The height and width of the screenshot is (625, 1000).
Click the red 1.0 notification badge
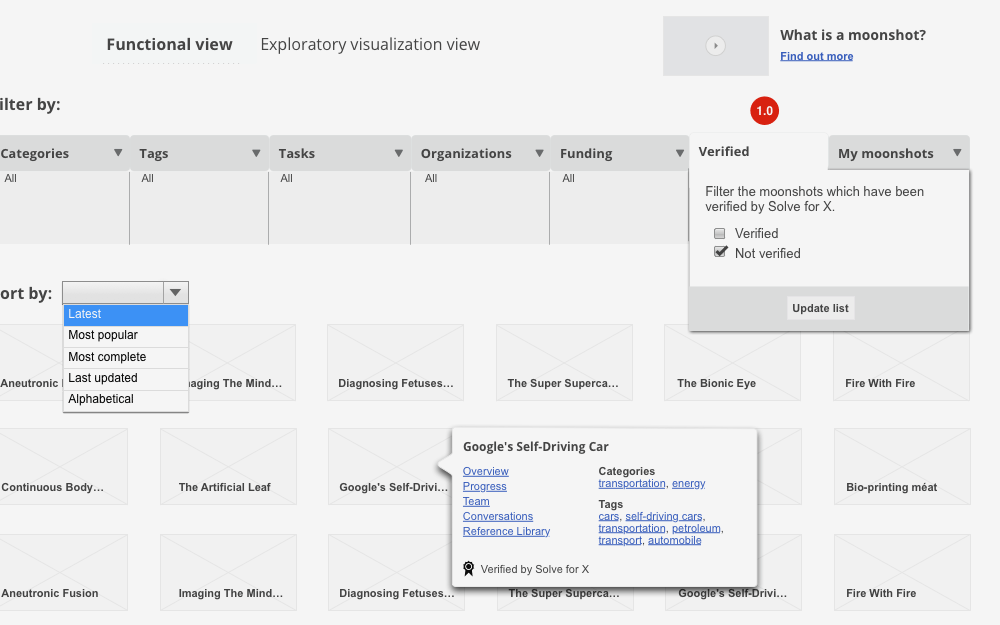tap(764, 111)
